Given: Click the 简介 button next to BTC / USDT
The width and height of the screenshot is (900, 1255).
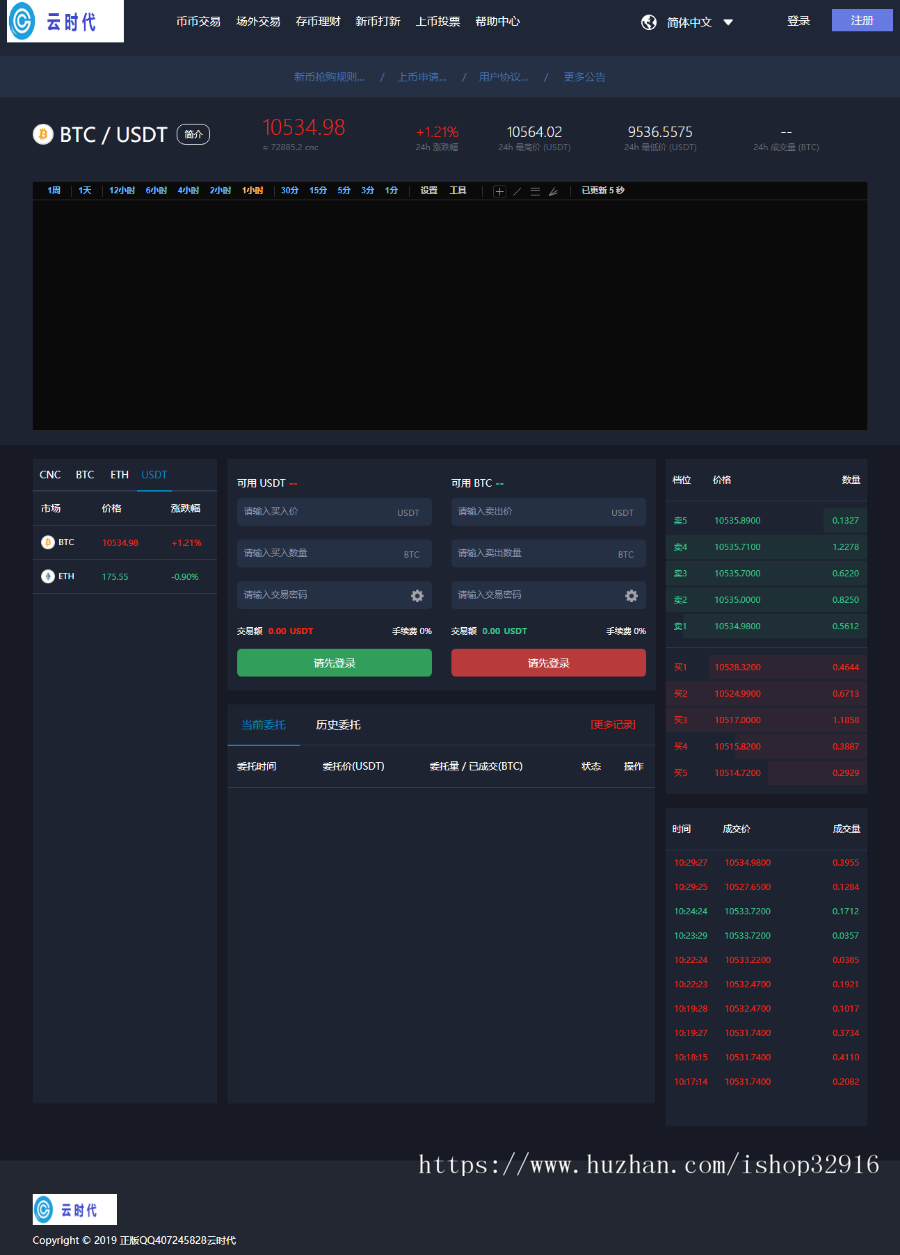Looking at the screenshot, I should click(x=193, y=134).
